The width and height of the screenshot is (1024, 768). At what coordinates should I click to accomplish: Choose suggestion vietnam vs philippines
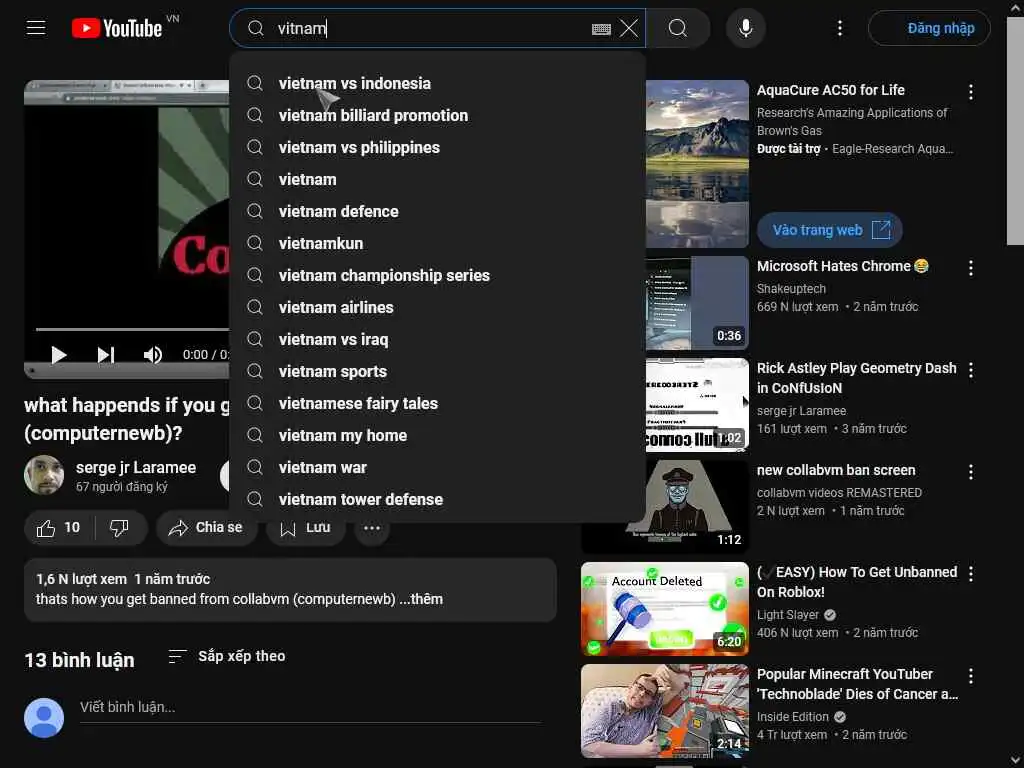point(438,148)
